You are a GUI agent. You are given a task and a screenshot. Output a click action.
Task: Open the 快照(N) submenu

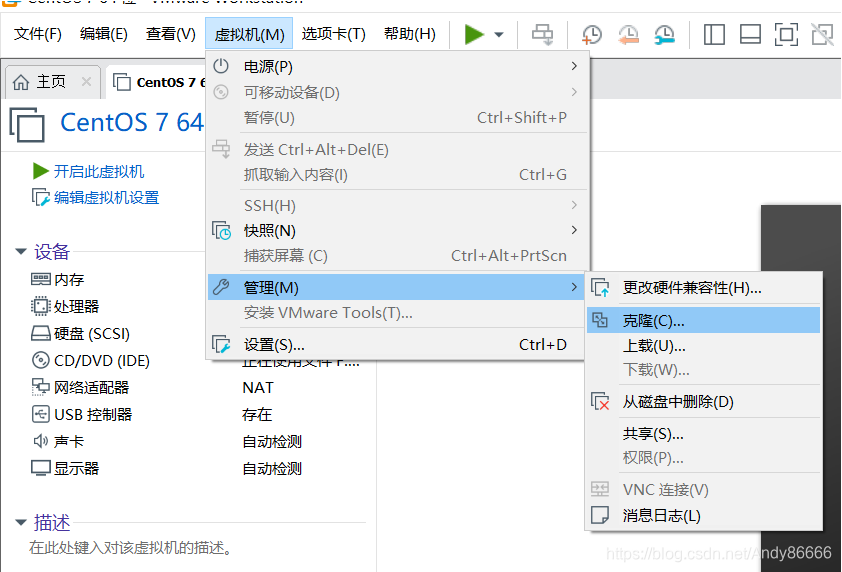pos(398,231)
